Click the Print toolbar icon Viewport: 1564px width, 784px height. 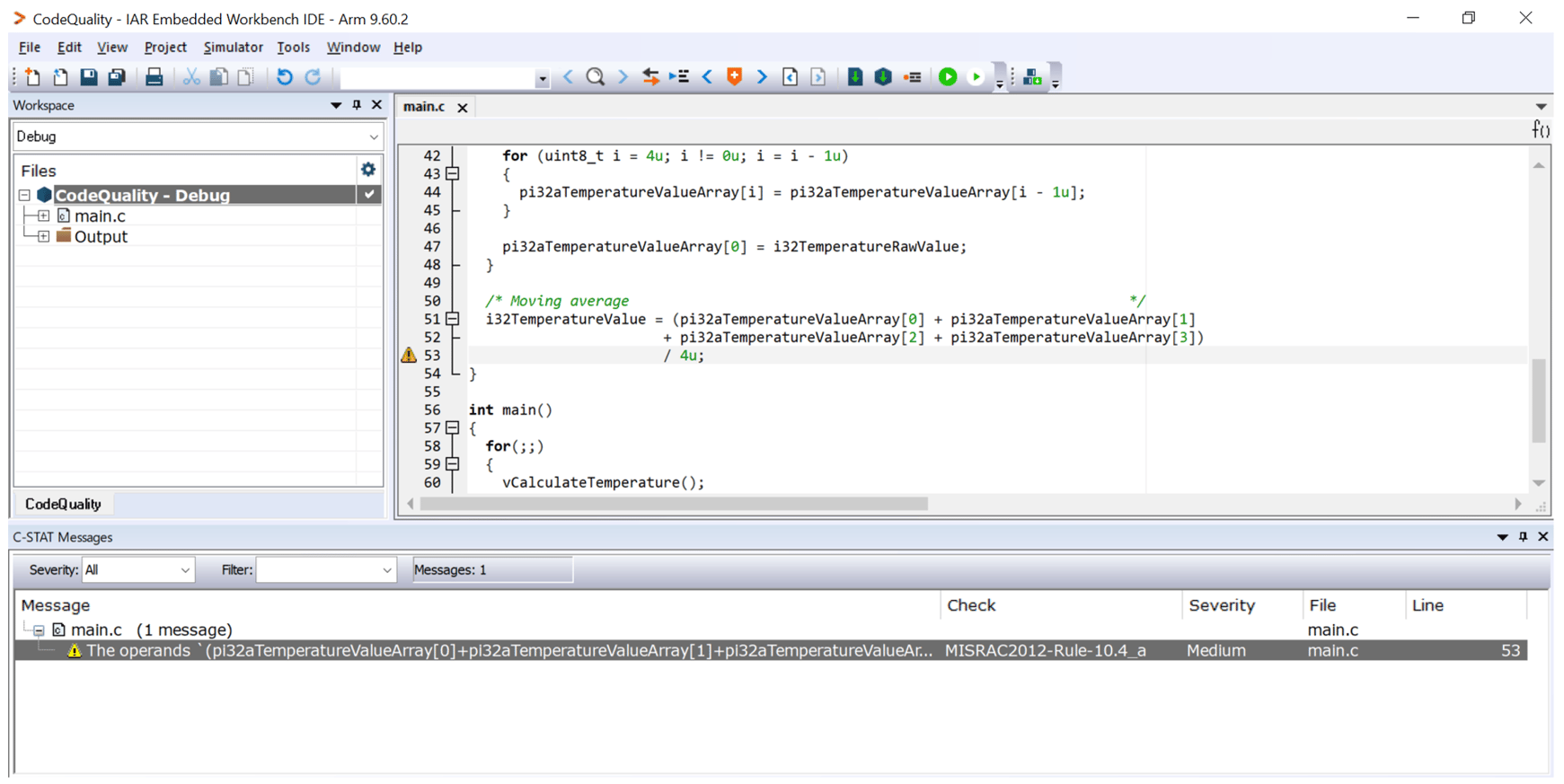pyautogui.click(x=154, y=77)
